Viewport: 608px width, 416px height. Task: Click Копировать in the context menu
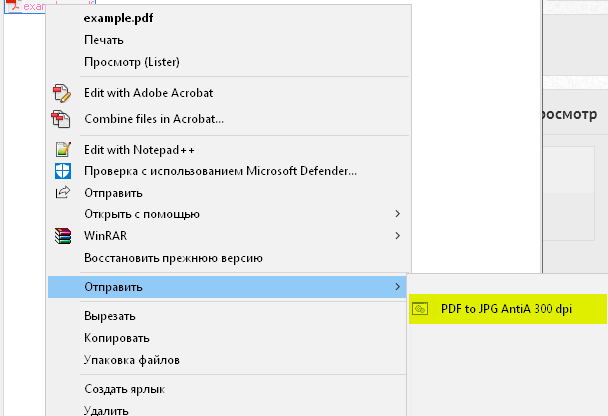tap(117, 338)
